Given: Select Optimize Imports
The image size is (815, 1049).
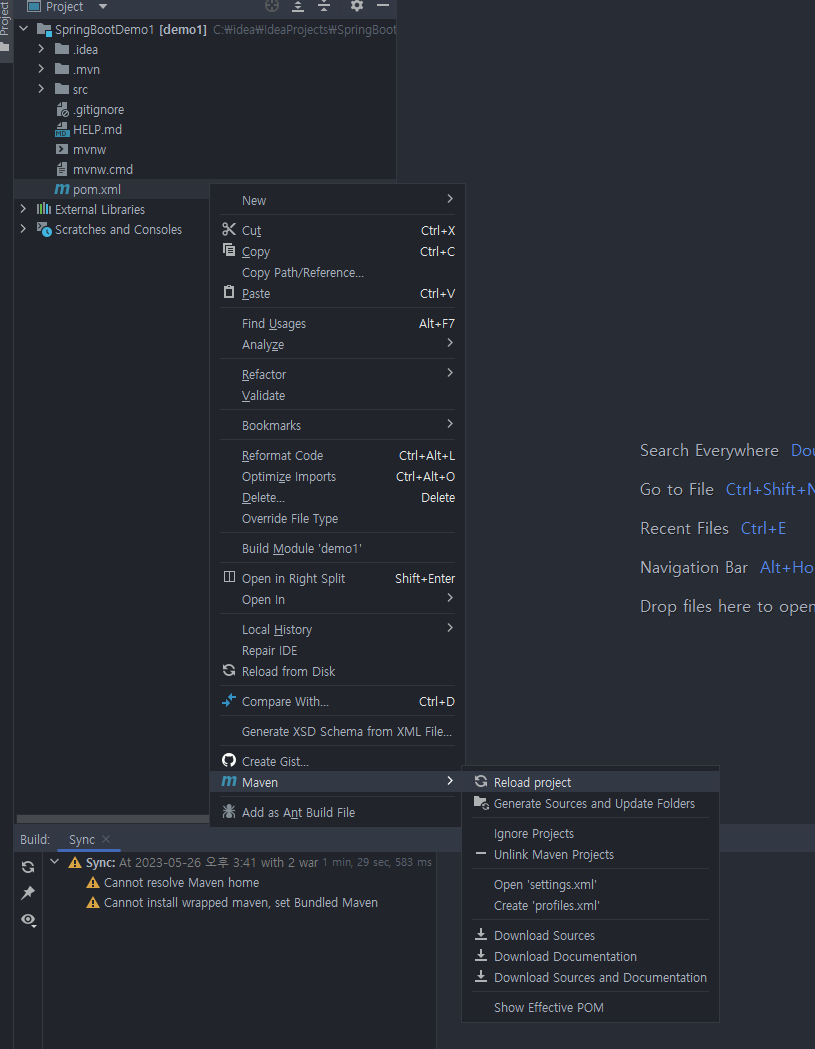Looking at the screenshot, I should 338,477.
